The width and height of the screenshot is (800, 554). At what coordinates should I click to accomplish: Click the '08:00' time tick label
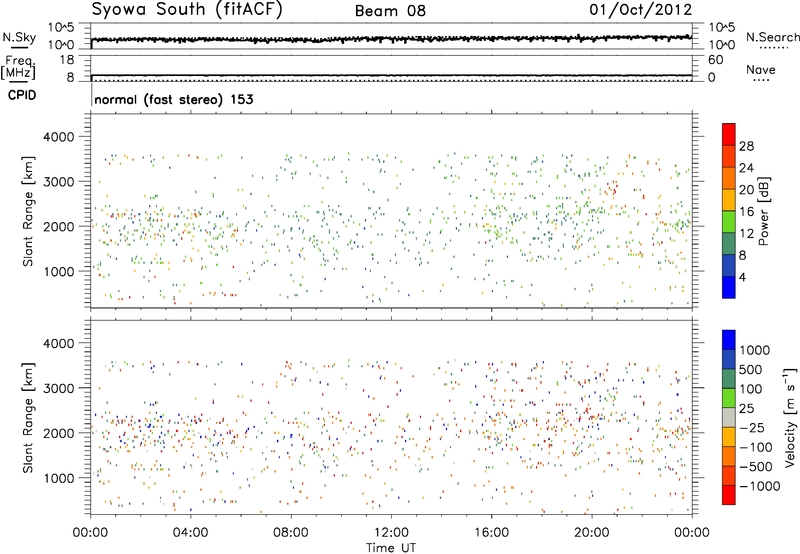[291, 533]
